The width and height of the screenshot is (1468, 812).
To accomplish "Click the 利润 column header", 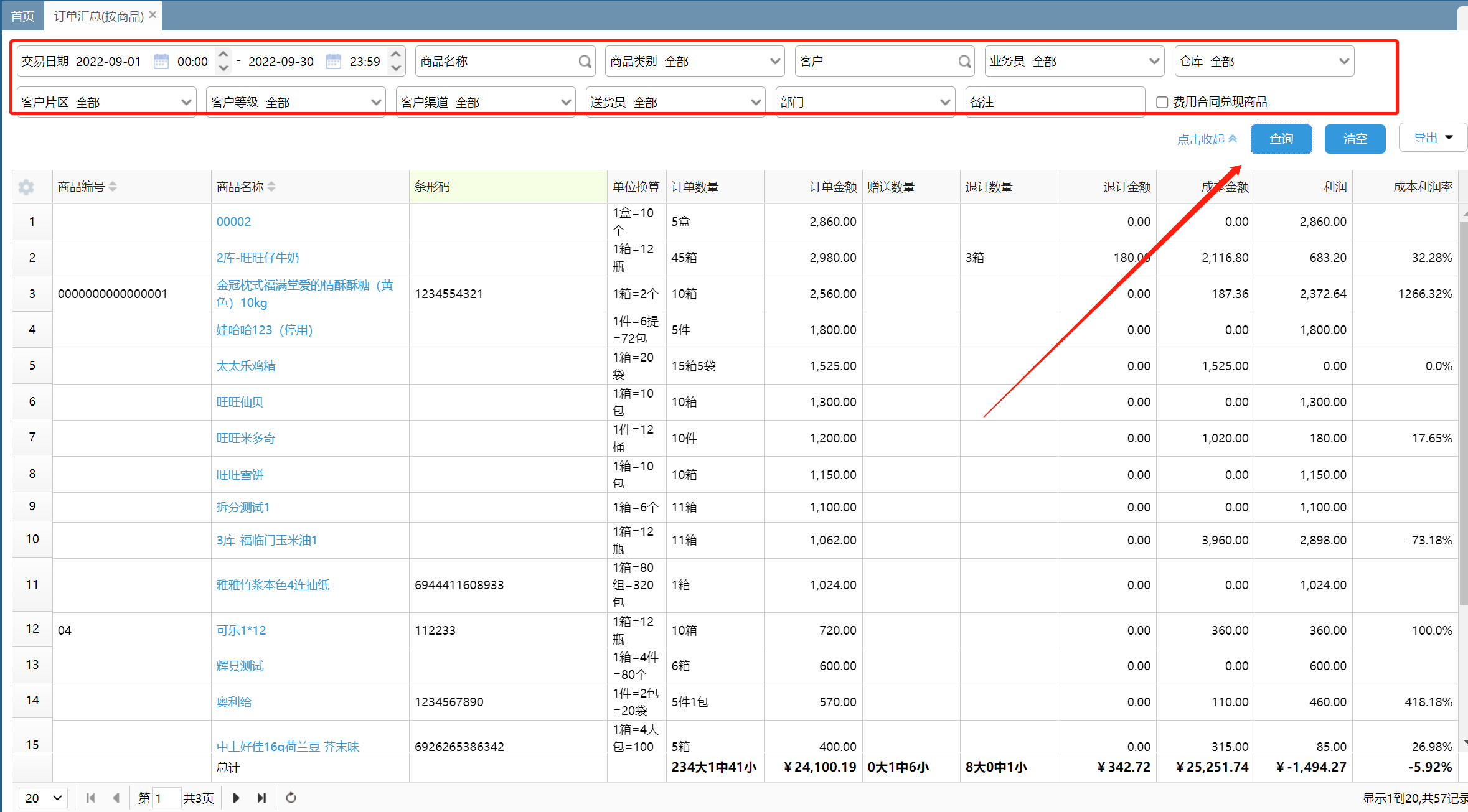I will coord(1303,187).
